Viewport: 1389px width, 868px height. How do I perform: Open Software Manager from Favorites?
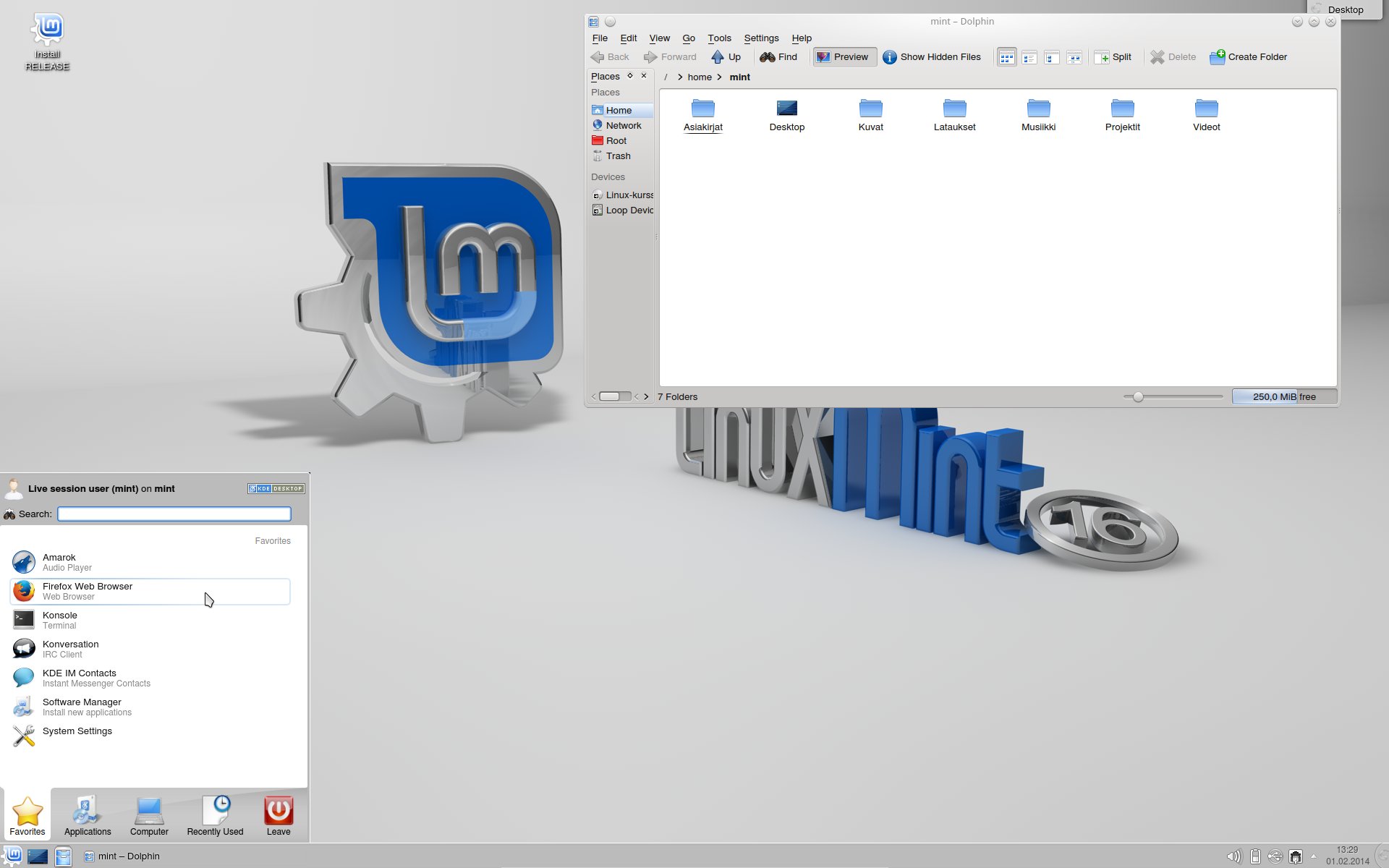[150, 707]
